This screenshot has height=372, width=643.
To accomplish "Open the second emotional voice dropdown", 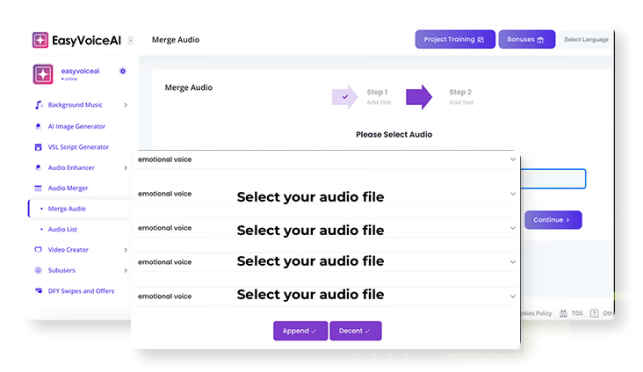I will point(326,194).
